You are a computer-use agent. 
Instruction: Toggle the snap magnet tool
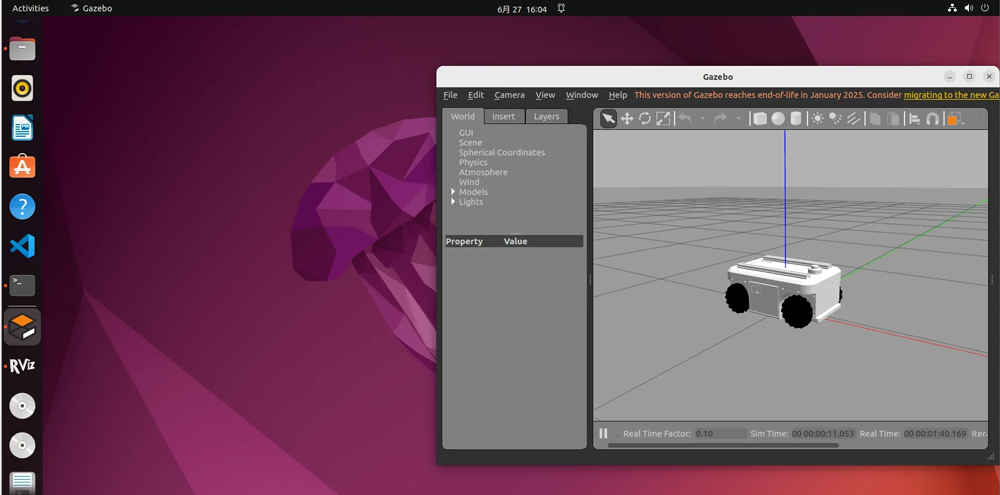pyautogui.click(x=932, y=119)
